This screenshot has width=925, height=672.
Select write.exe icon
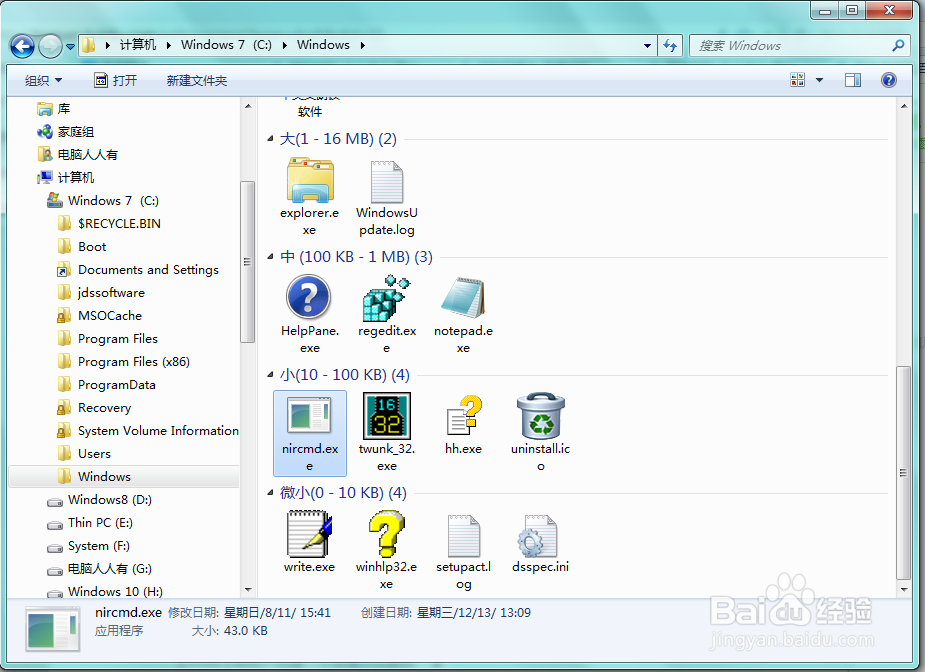tap(309, 534)
